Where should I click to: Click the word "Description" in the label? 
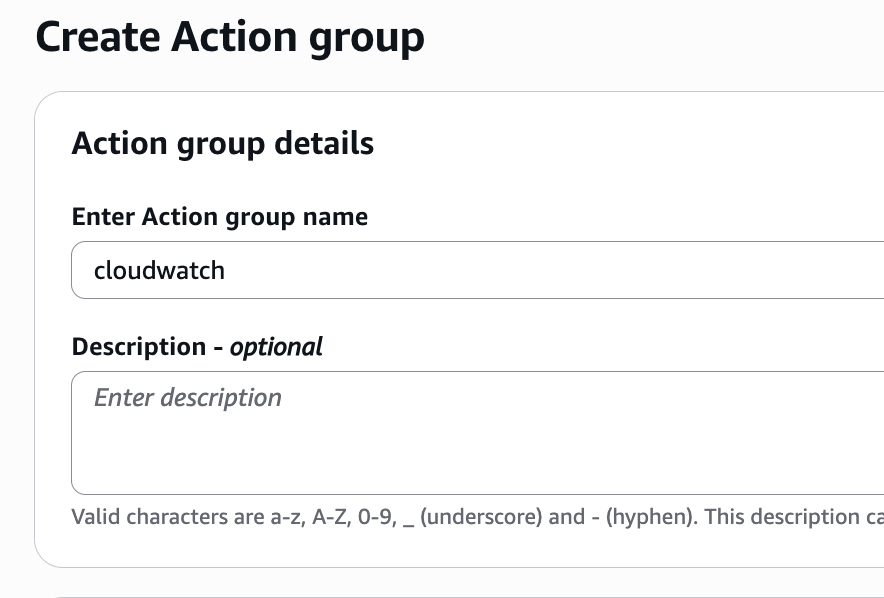(x=139, y=347)
